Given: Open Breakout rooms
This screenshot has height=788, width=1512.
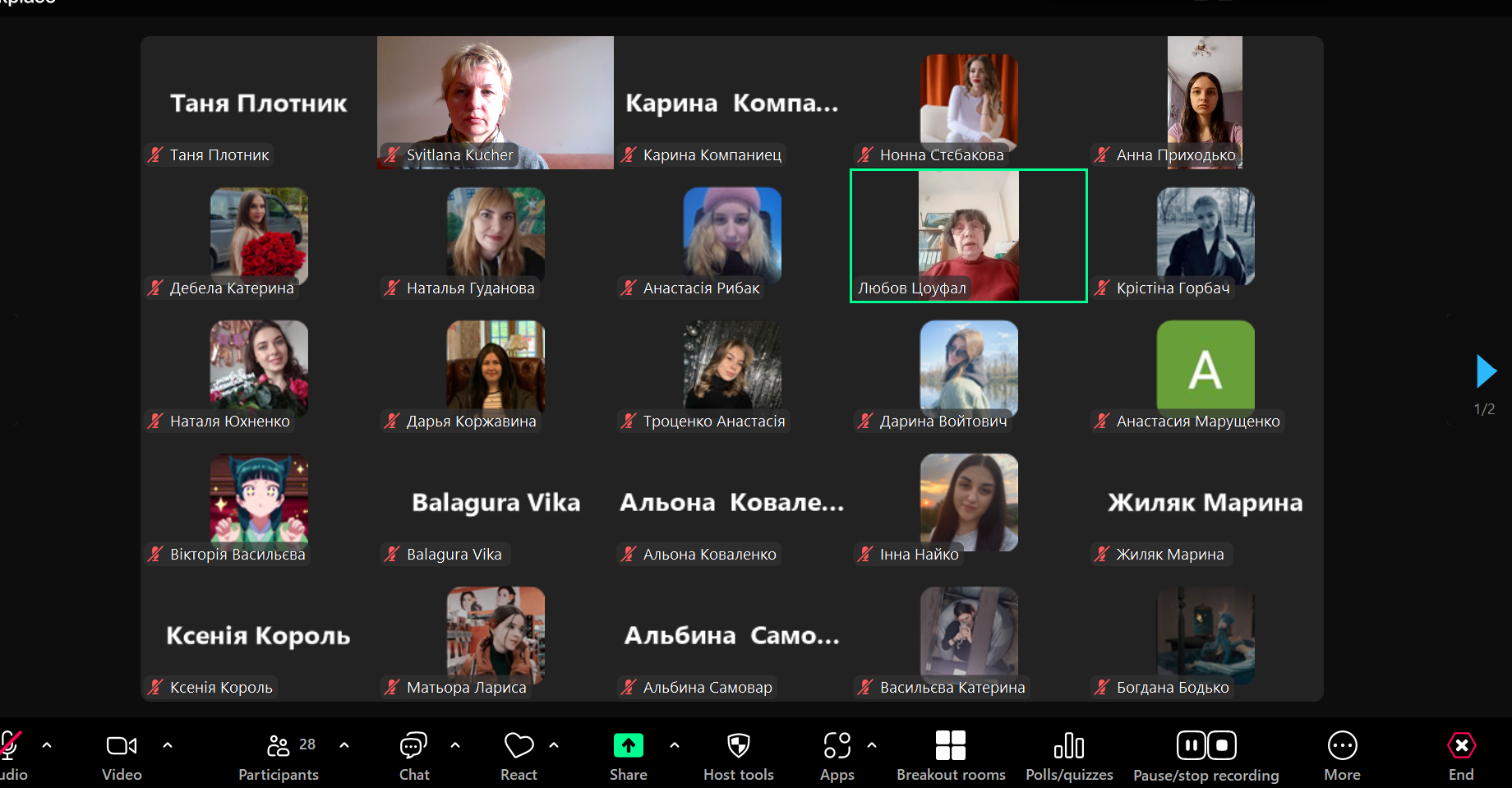Looking at the screenshot, I should click(951, 755).
